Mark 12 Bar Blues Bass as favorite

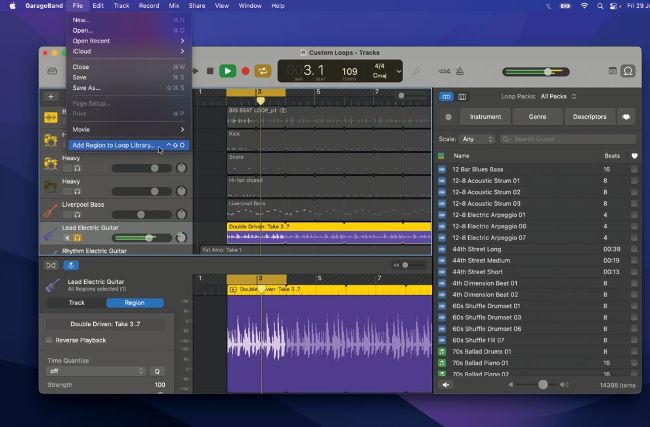point(634,169)
